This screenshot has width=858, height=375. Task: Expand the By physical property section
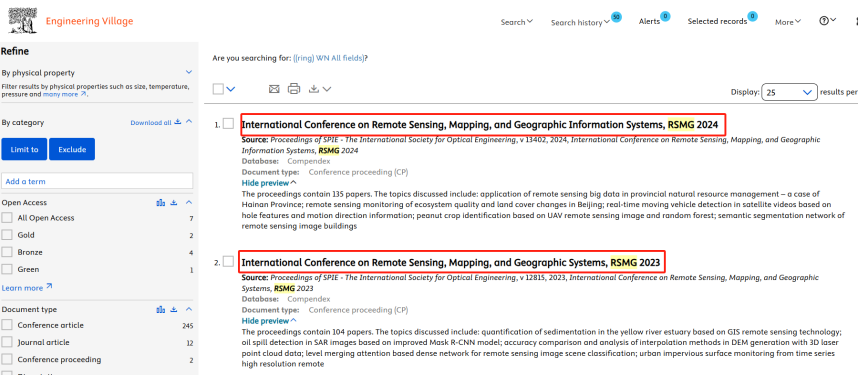coord(189,72)
